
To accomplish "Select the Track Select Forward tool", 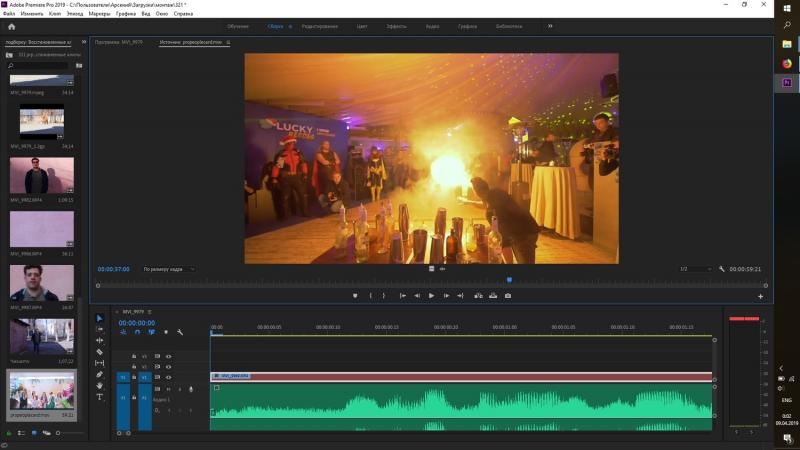I will point(99,330).
